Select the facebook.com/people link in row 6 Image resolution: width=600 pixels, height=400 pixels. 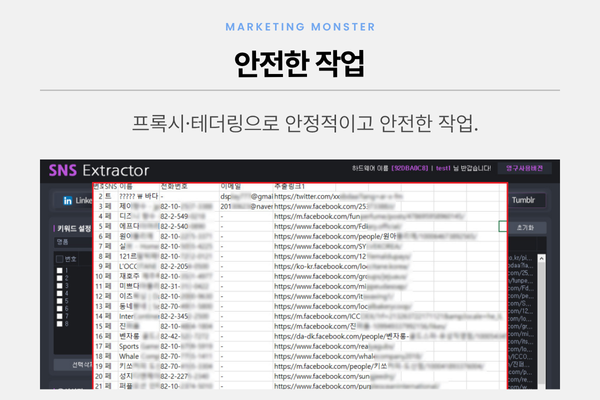click(375, 236)
